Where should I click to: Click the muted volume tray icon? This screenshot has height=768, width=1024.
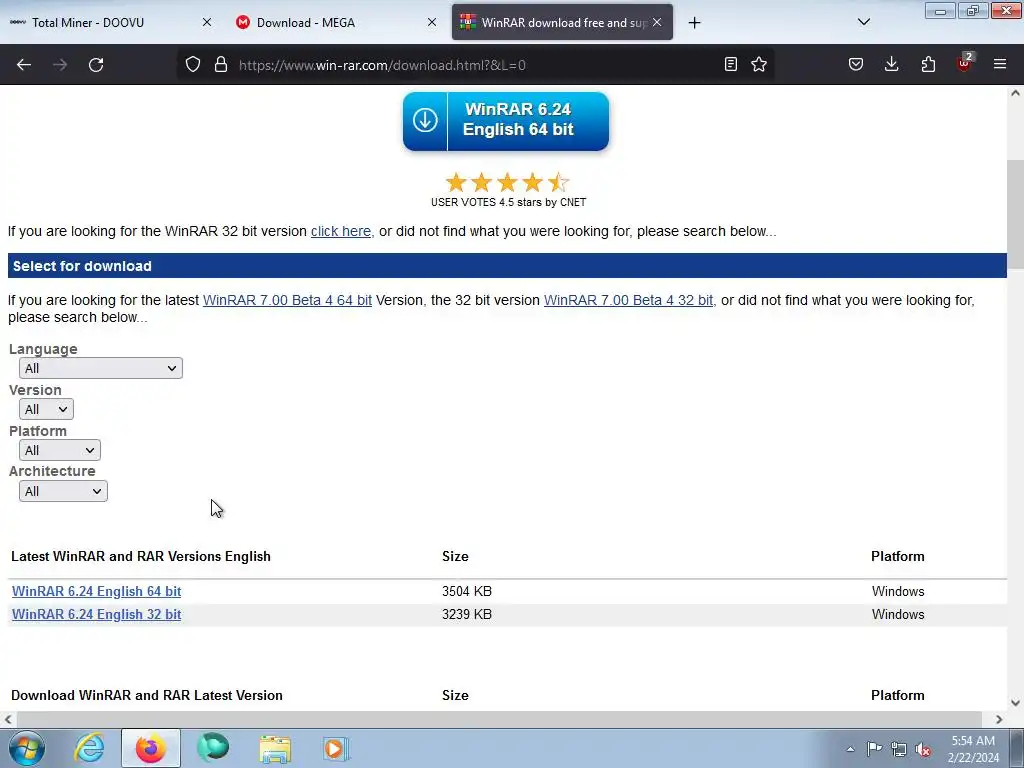923,750
